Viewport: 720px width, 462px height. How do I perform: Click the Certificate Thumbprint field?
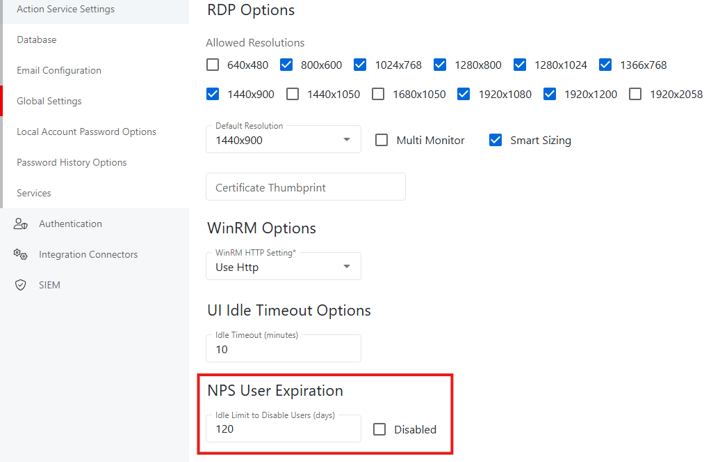305,187
